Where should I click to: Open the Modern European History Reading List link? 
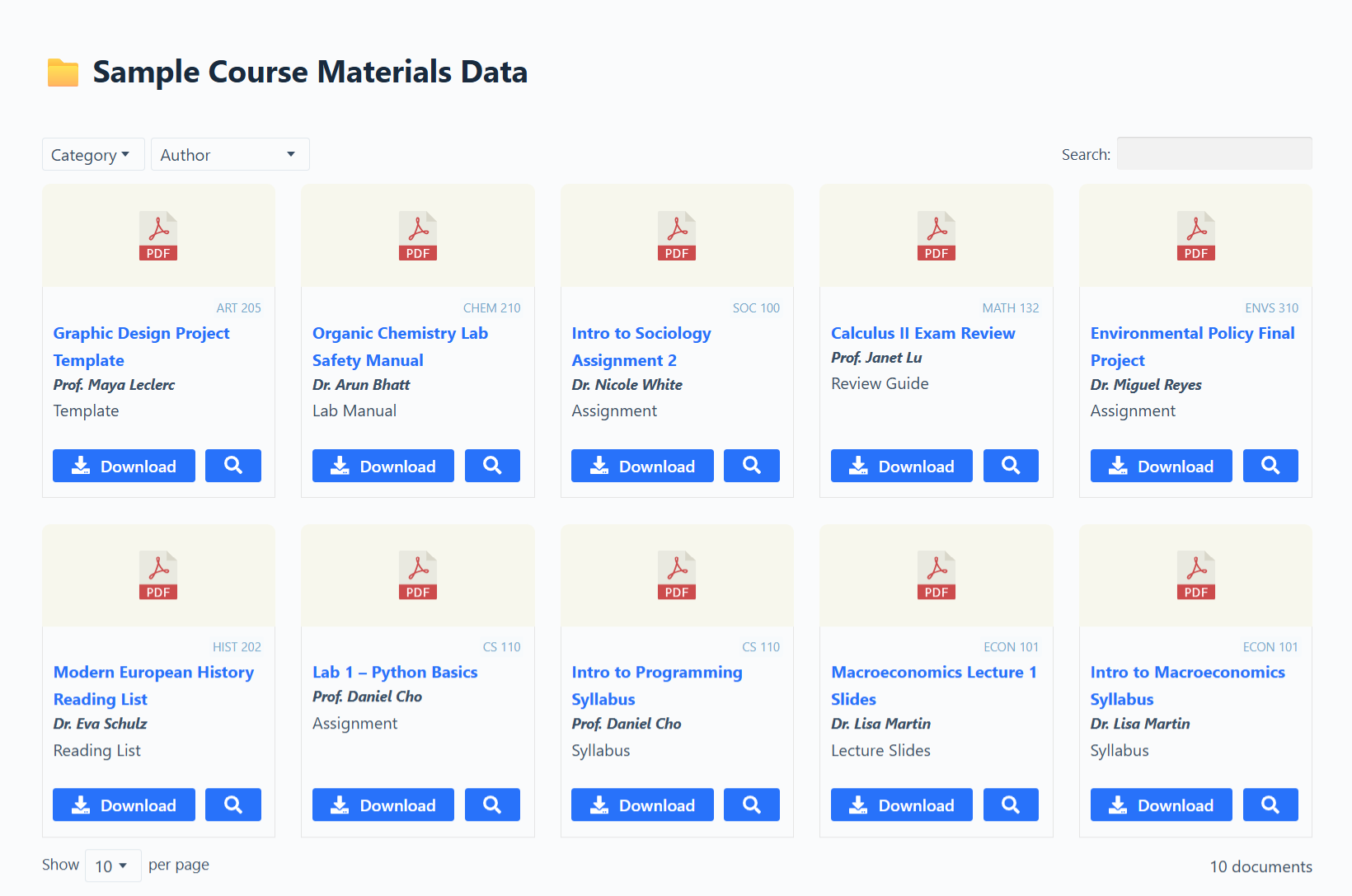[154, 685]
